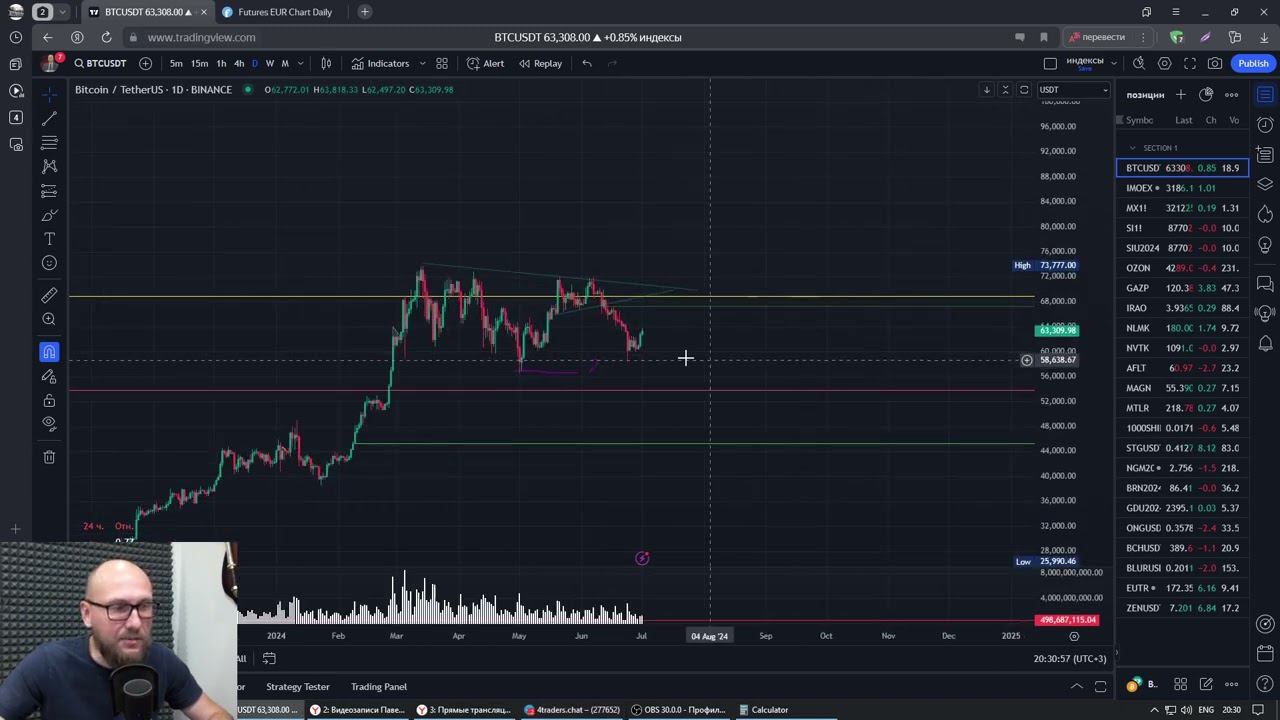Select the Text tool in the drawing toolbar
1280x720 pixels.
(49, 239)
